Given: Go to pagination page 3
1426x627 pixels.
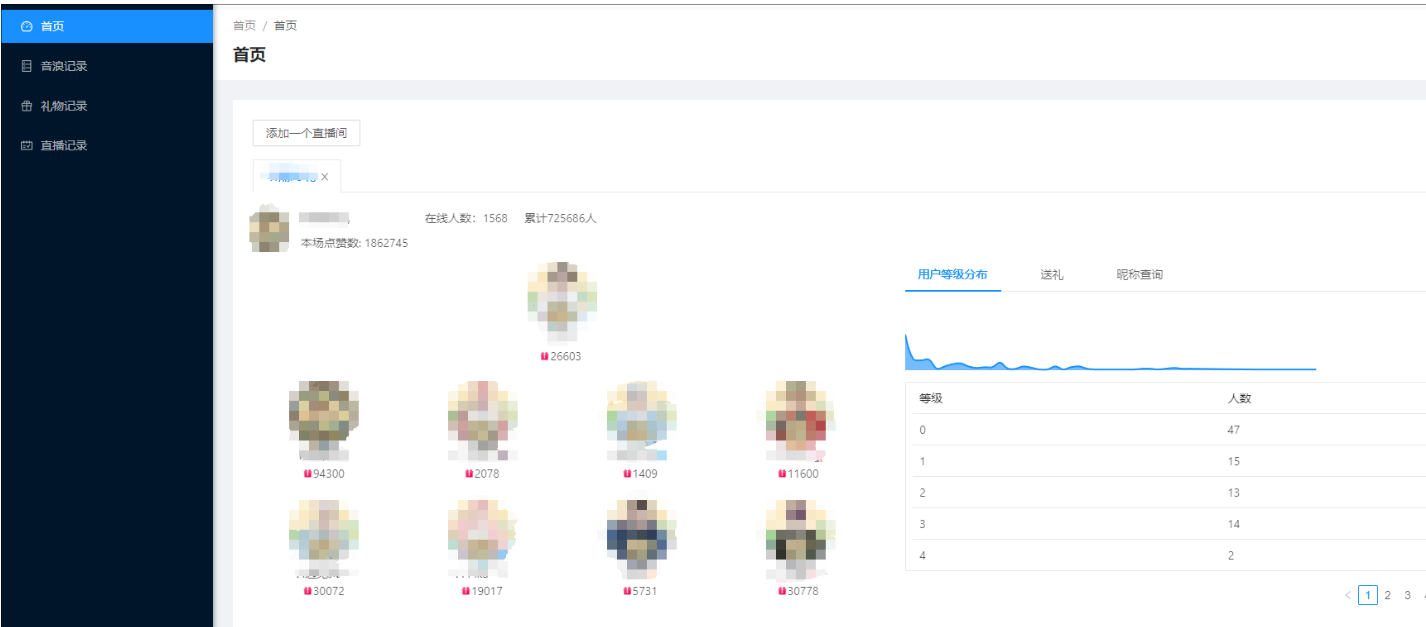Looking at the screenshot, I should (x=1407, y=595).
